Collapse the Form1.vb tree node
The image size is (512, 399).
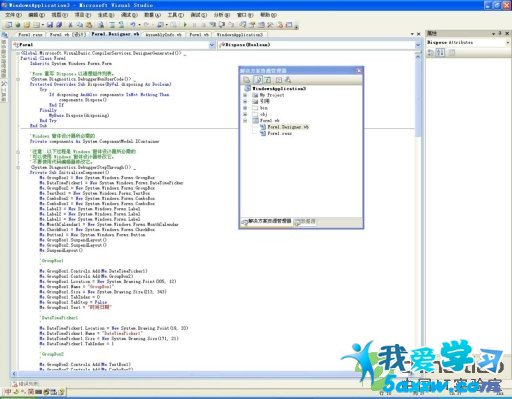pyautogui.click(x=245, y=121)
